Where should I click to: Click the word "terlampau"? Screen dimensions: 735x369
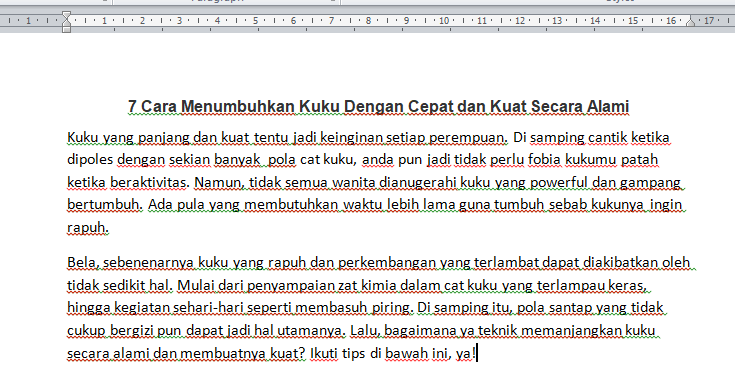tap(570, 285)
